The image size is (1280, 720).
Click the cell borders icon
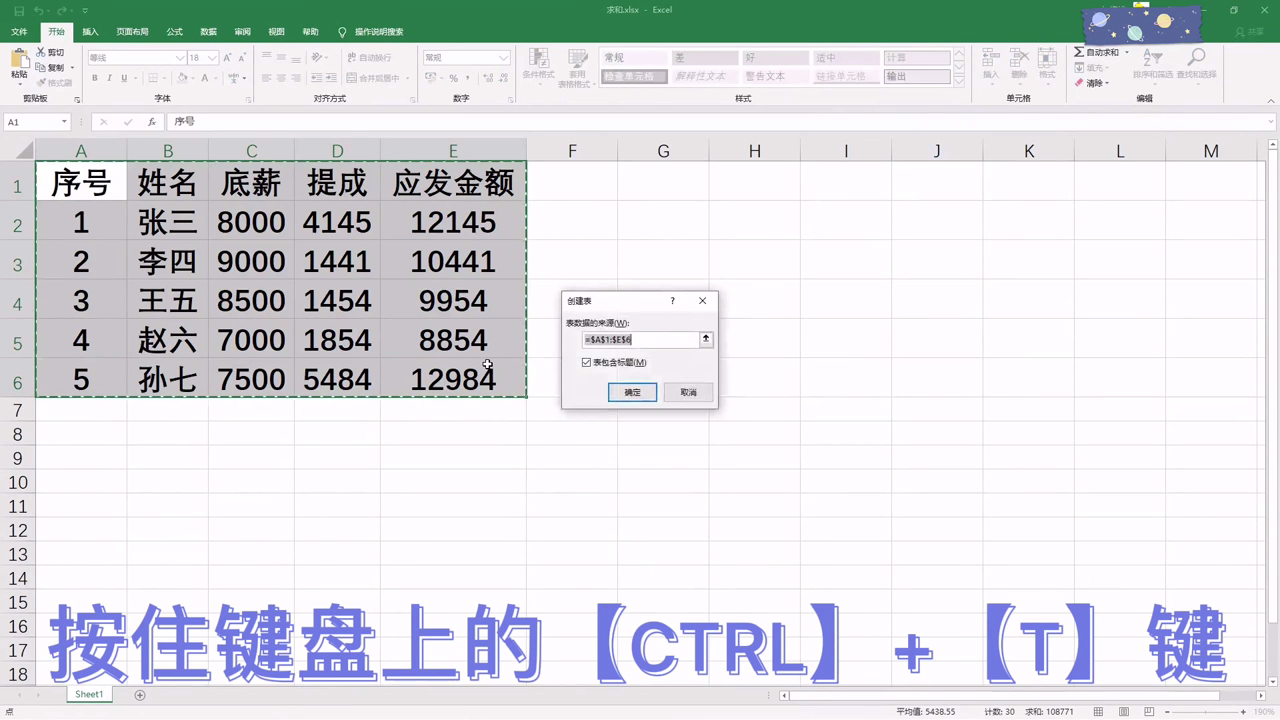[153, 78]
